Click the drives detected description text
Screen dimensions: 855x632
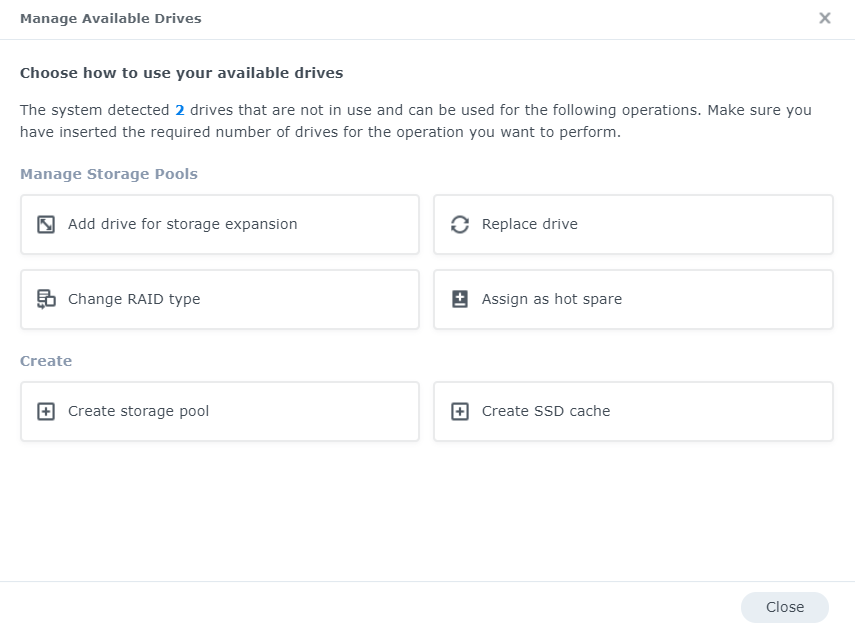click(x=416, y=121)
